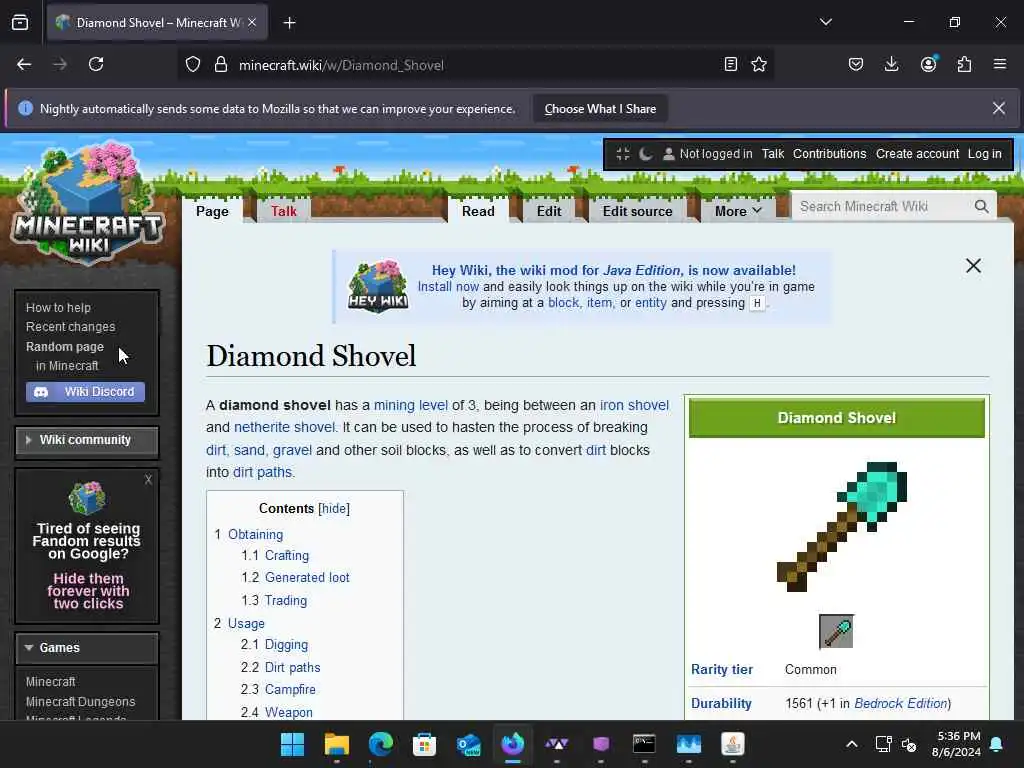Click the Firefox View icon
The image size is (1024, 768).
coord(20,23)
